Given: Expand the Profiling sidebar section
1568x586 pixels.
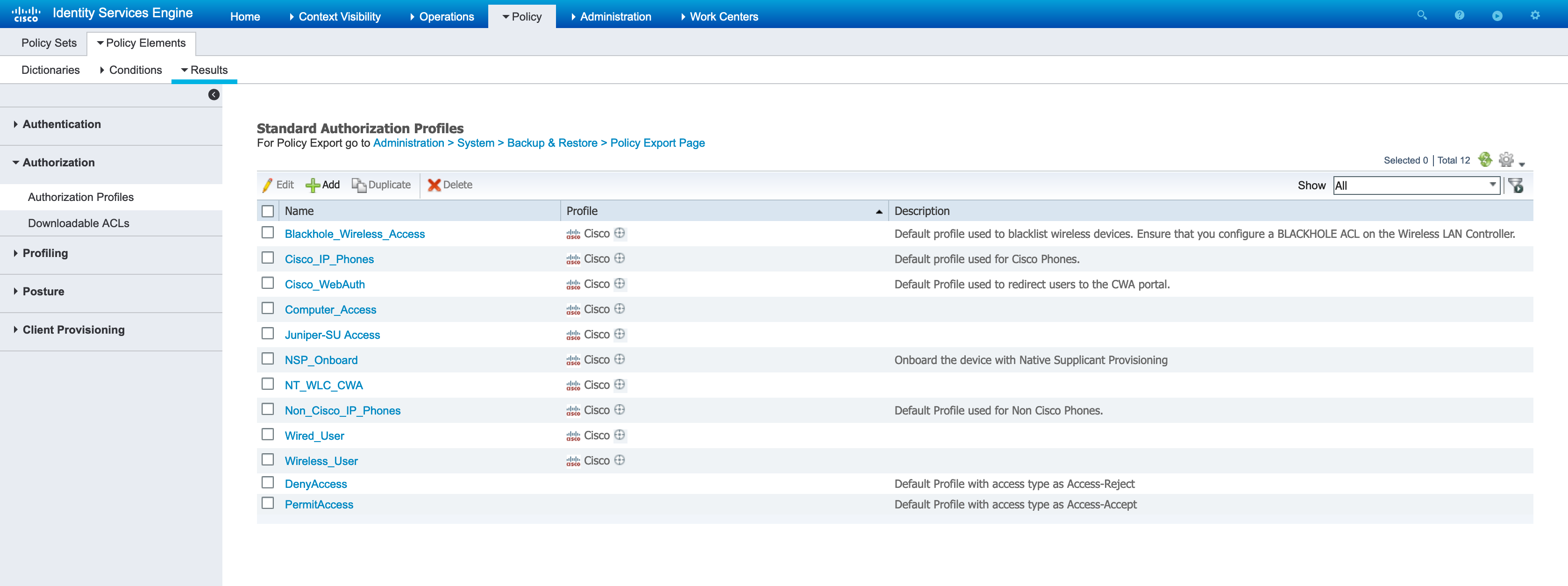Looking at the screenshot, I should [x=41, y=253].
